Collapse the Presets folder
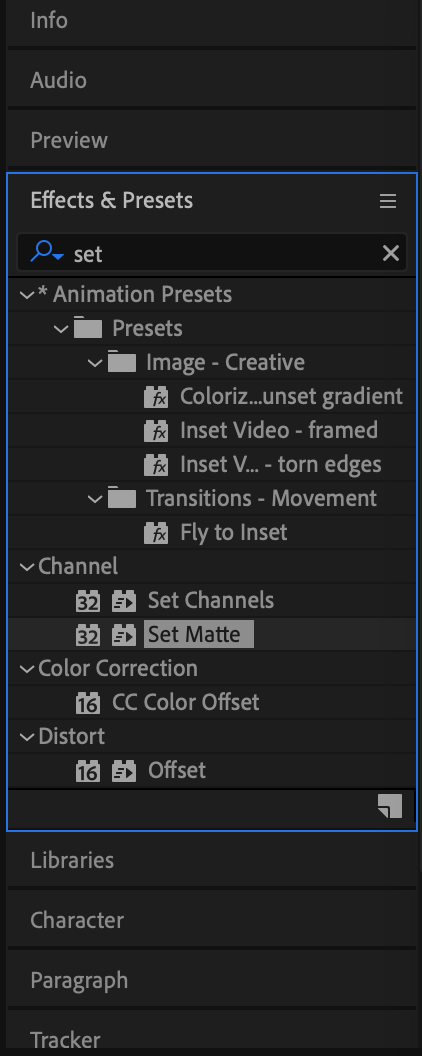The width and height of the screenshot is (422, 1056). pos(61,329)
